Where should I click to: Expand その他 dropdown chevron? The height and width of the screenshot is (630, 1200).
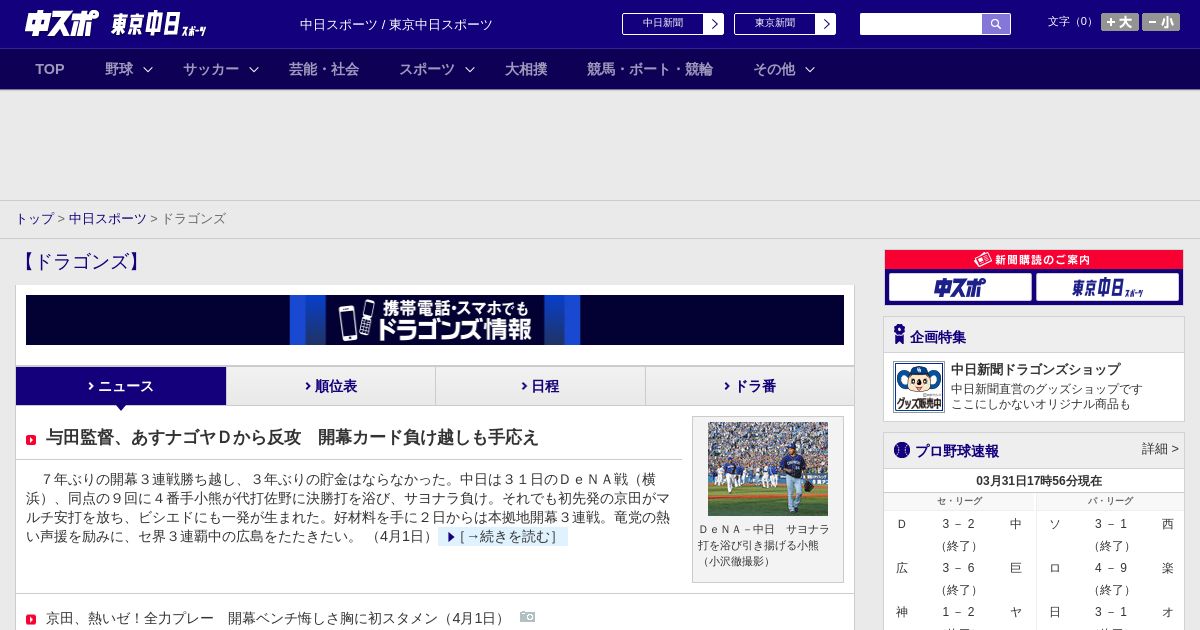coord(810,69)
